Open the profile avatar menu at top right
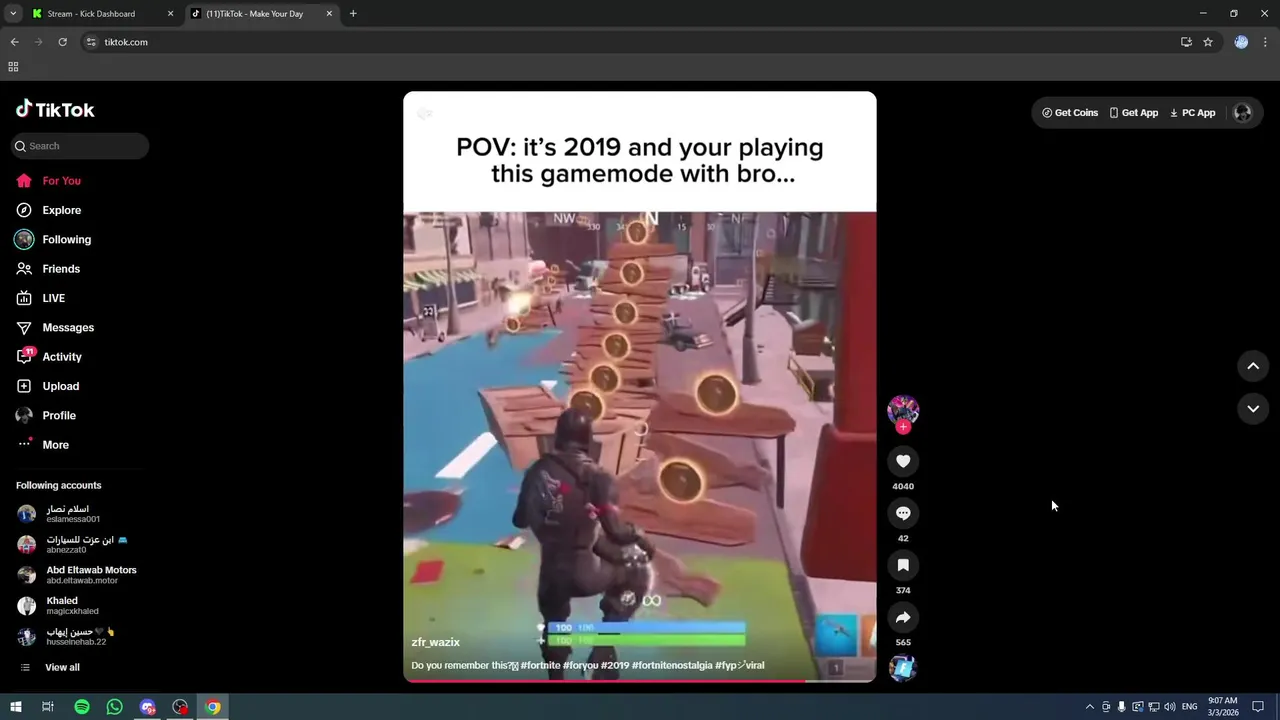1280x720 pixels. pos(1243,113)
